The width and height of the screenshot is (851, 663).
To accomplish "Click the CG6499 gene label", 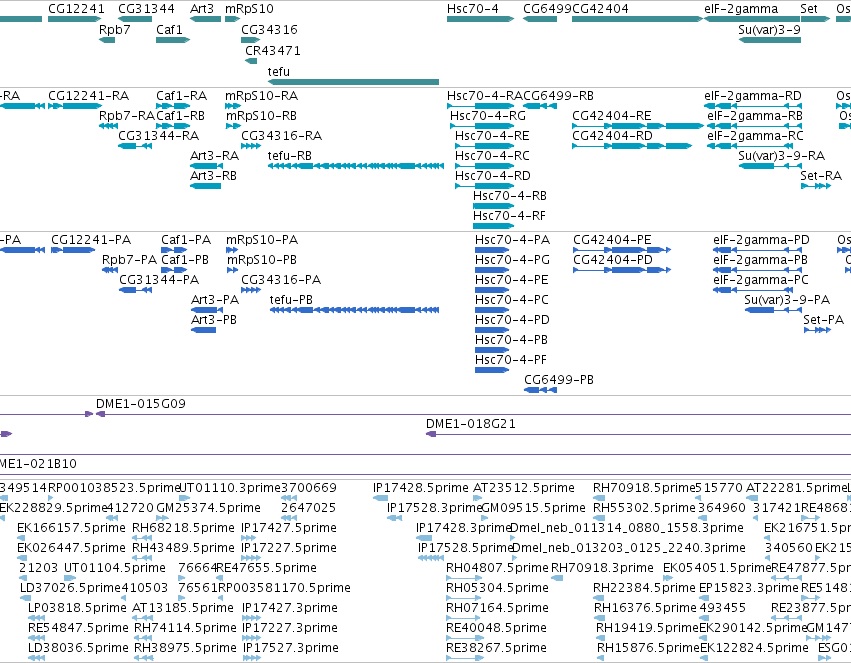I will point(547,9).
